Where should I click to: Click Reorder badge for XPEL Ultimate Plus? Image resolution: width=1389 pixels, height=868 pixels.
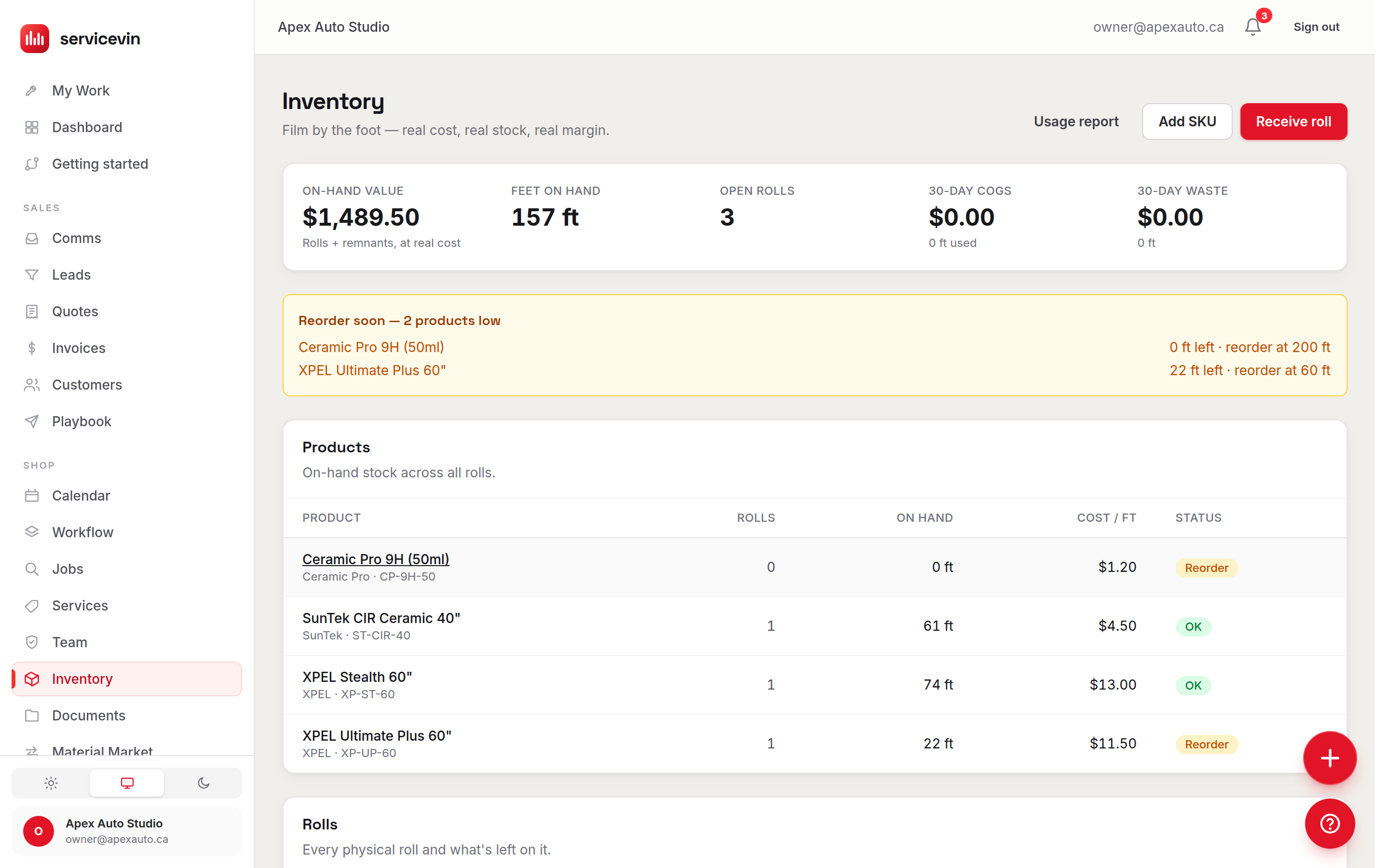[1207, 745]
